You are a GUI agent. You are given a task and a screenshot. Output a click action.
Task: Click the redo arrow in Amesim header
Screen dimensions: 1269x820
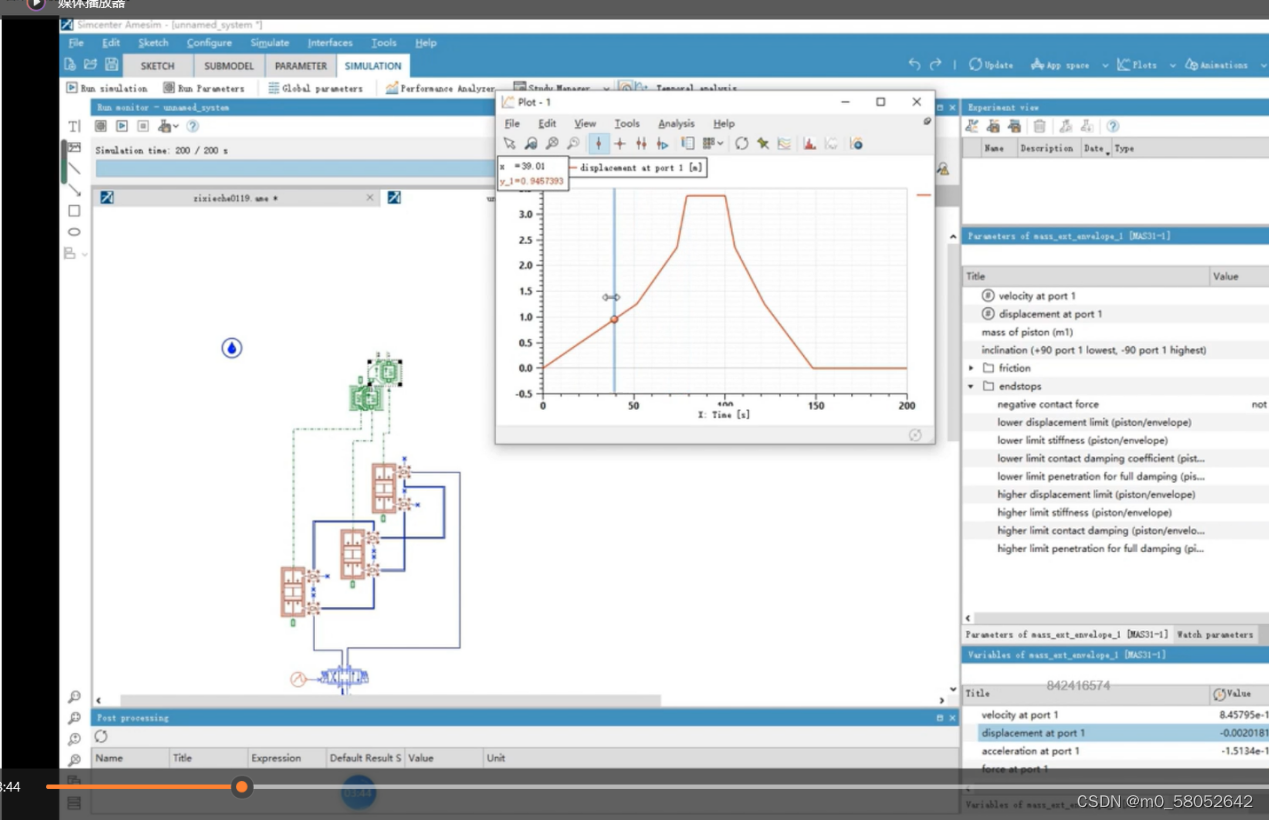[936, 65]
